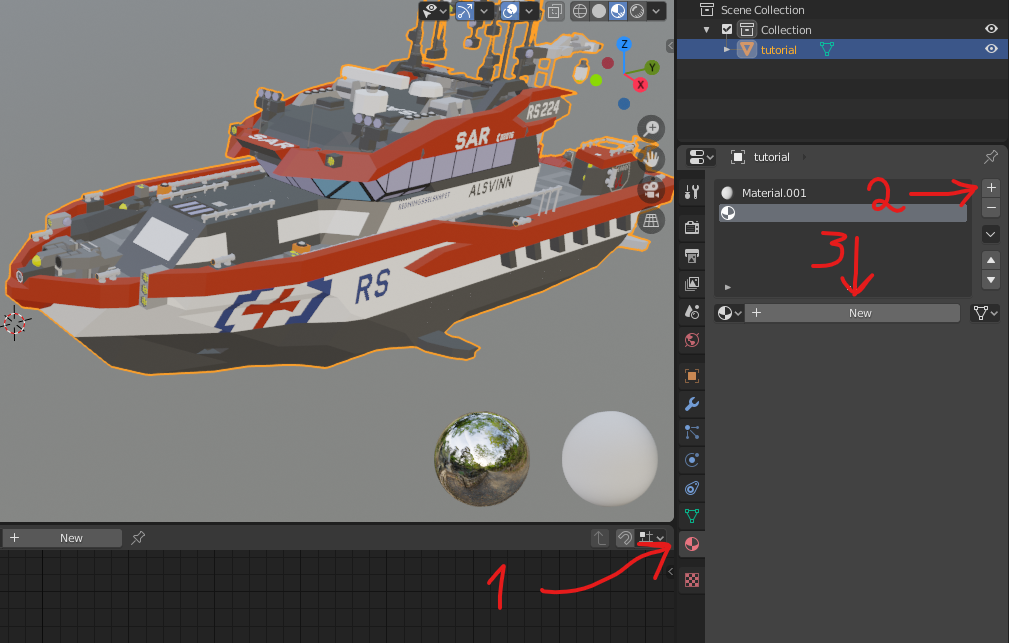Select tutorial object in outliner

(778, 50)
